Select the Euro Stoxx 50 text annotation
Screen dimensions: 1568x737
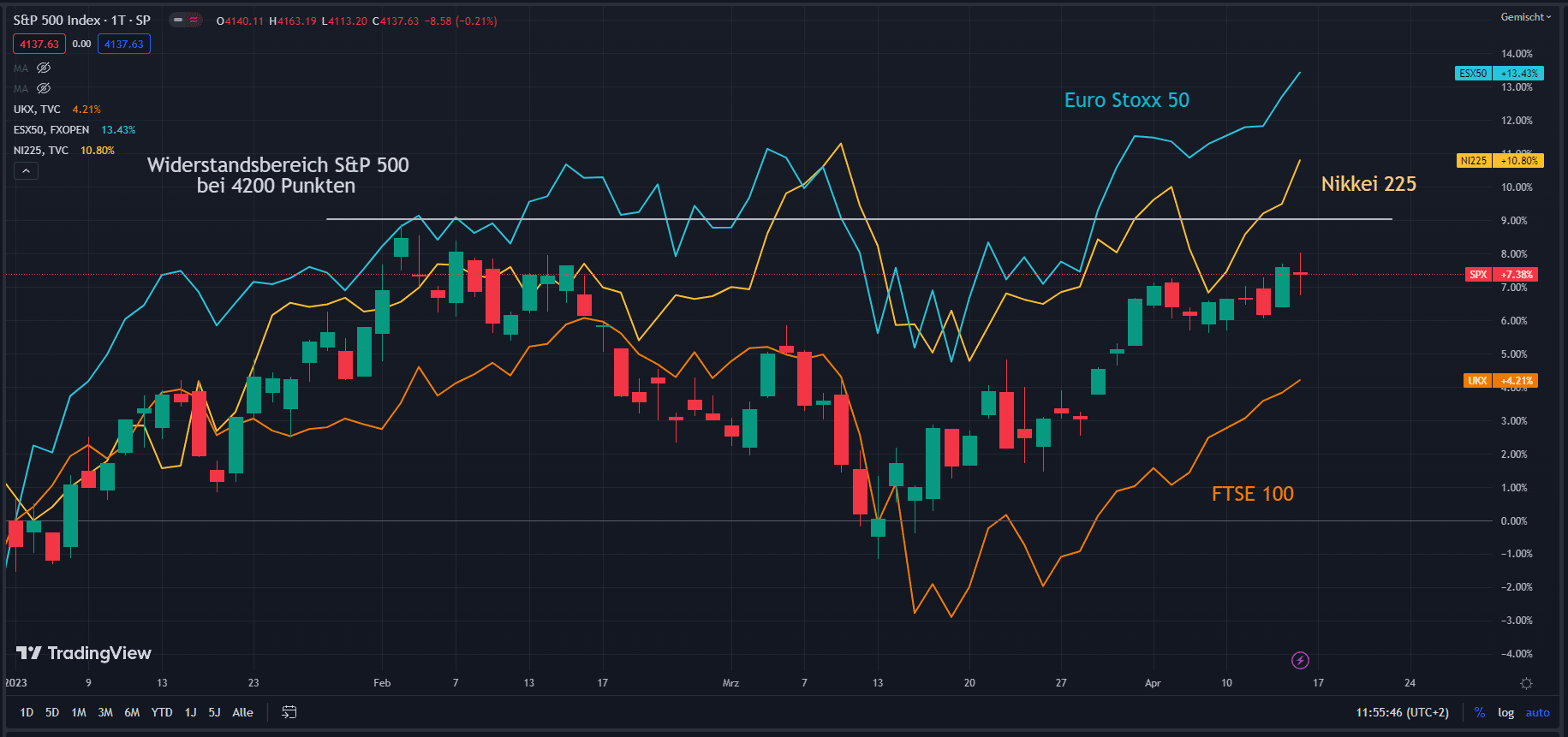(1126, 100)
